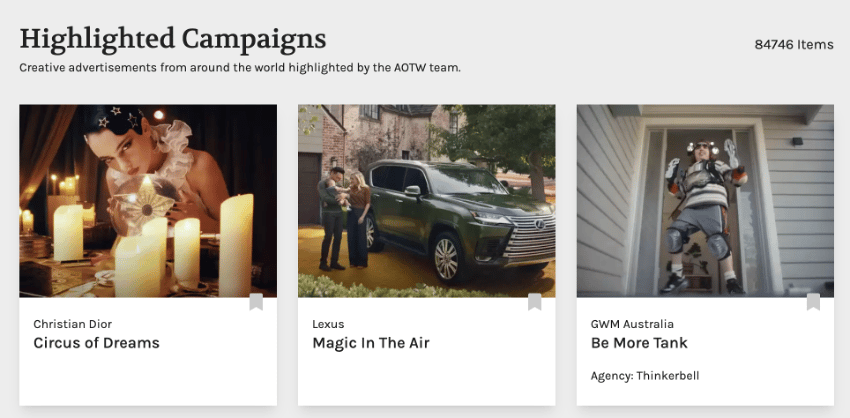Click the GWM Australia brand name

[x=632, y=324]
